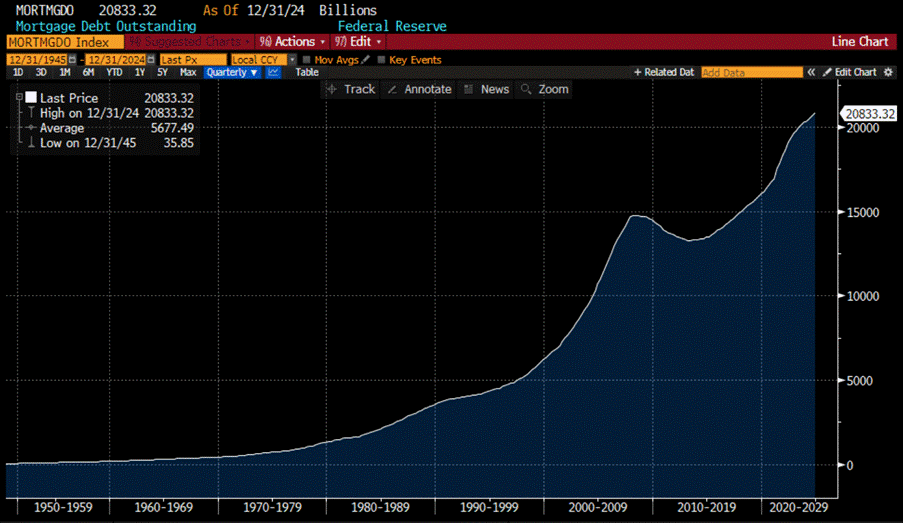Open the Edit menu
Screen dimensions: 903x523
[358, 41]
